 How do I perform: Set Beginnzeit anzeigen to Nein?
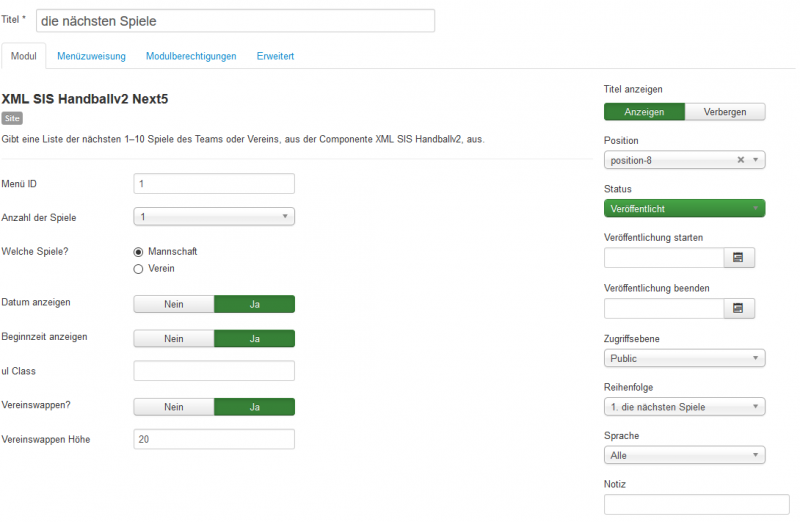(173, 339)
